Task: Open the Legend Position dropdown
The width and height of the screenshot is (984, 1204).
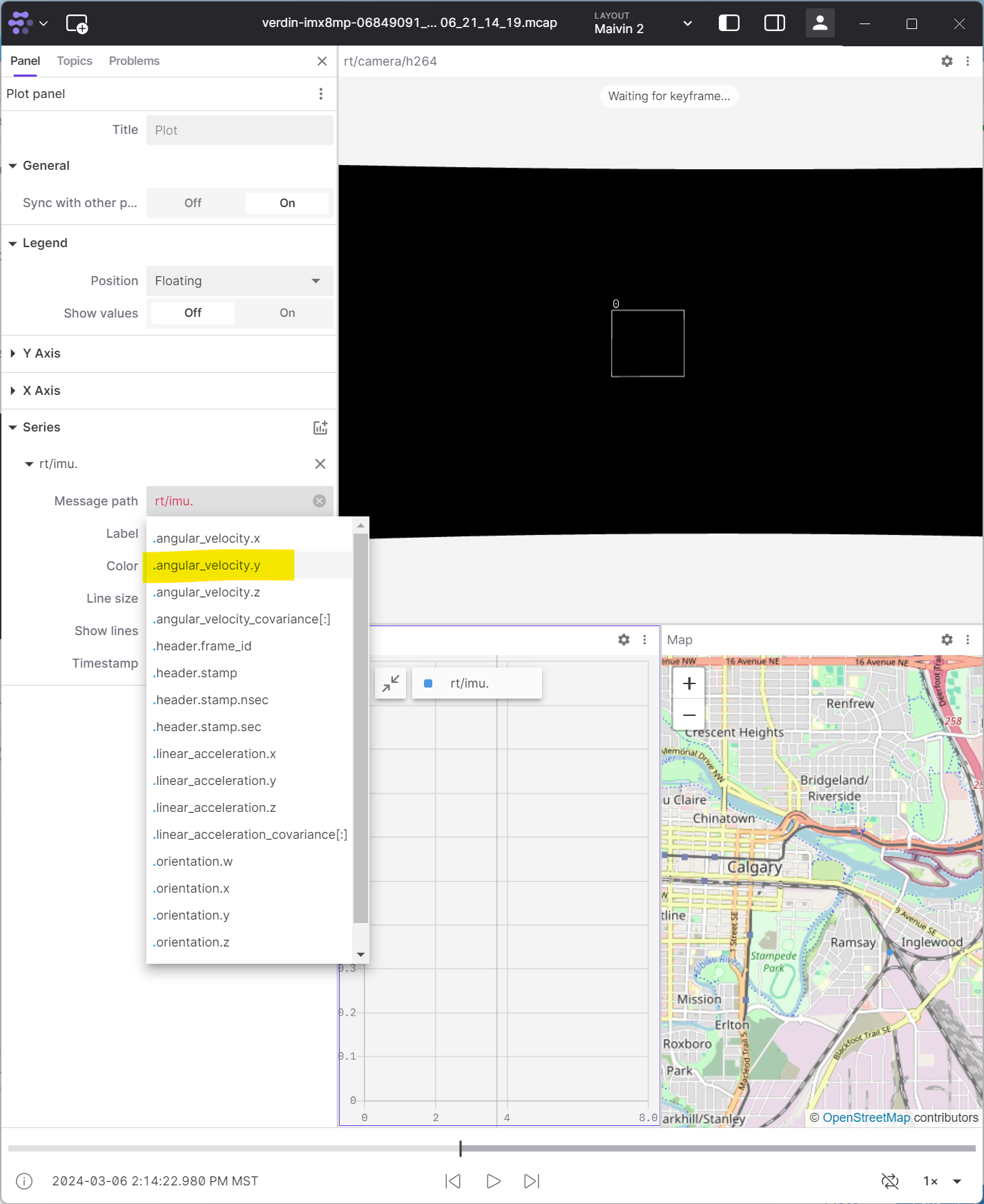Action: pos(239,281)
